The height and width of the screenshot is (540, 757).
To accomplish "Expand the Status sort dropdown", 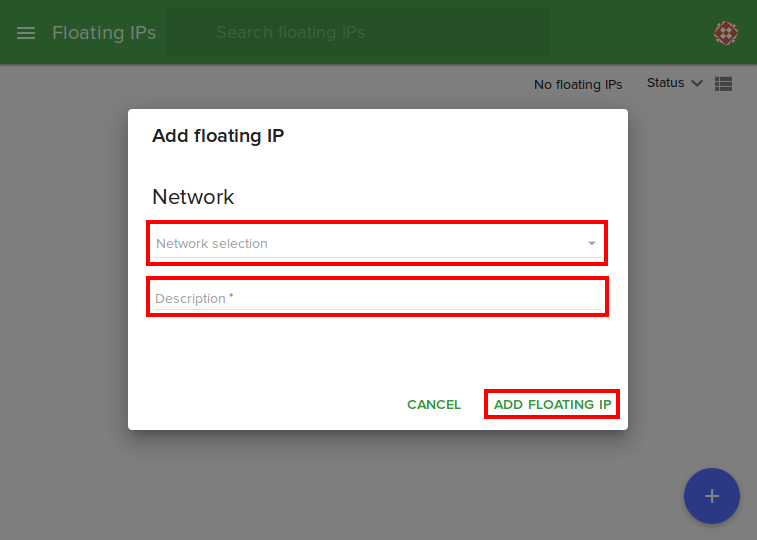I will [666, 83].
